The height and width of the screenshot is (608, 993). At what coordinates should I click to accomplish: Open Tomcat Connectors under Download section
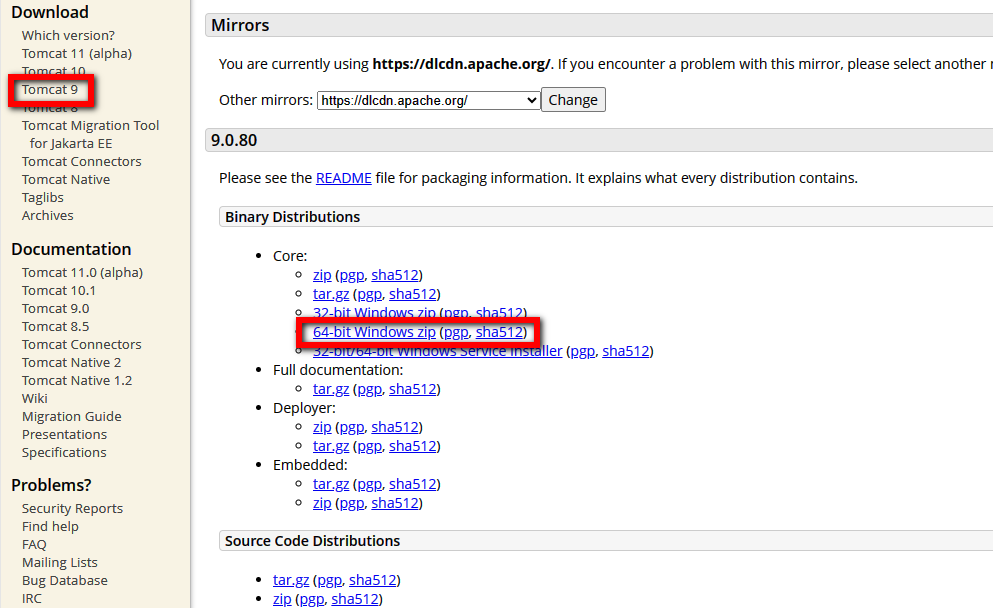tap(82, 162)
